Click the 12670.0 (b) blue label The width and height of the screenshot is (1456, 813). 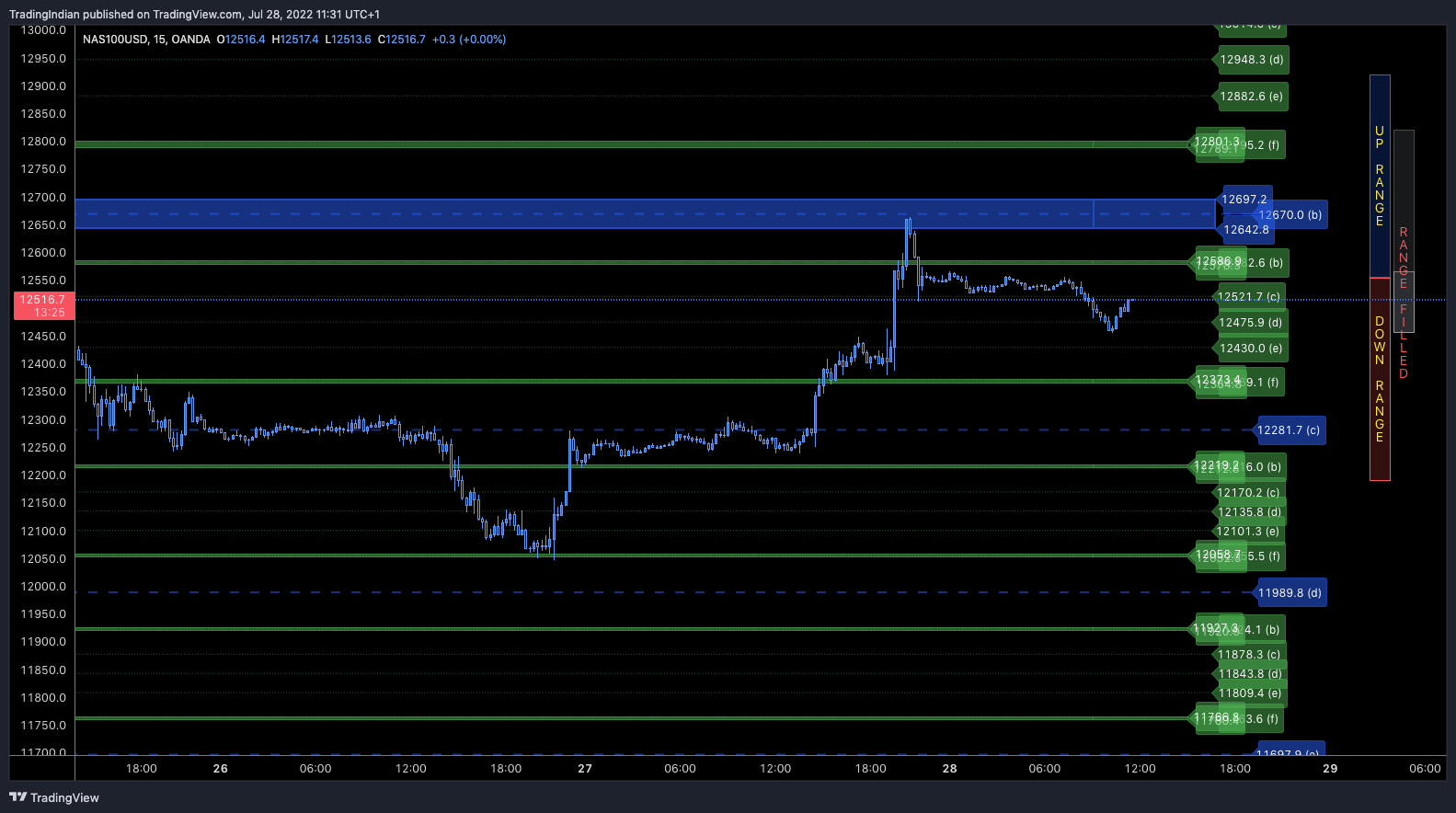[1291, 215]
